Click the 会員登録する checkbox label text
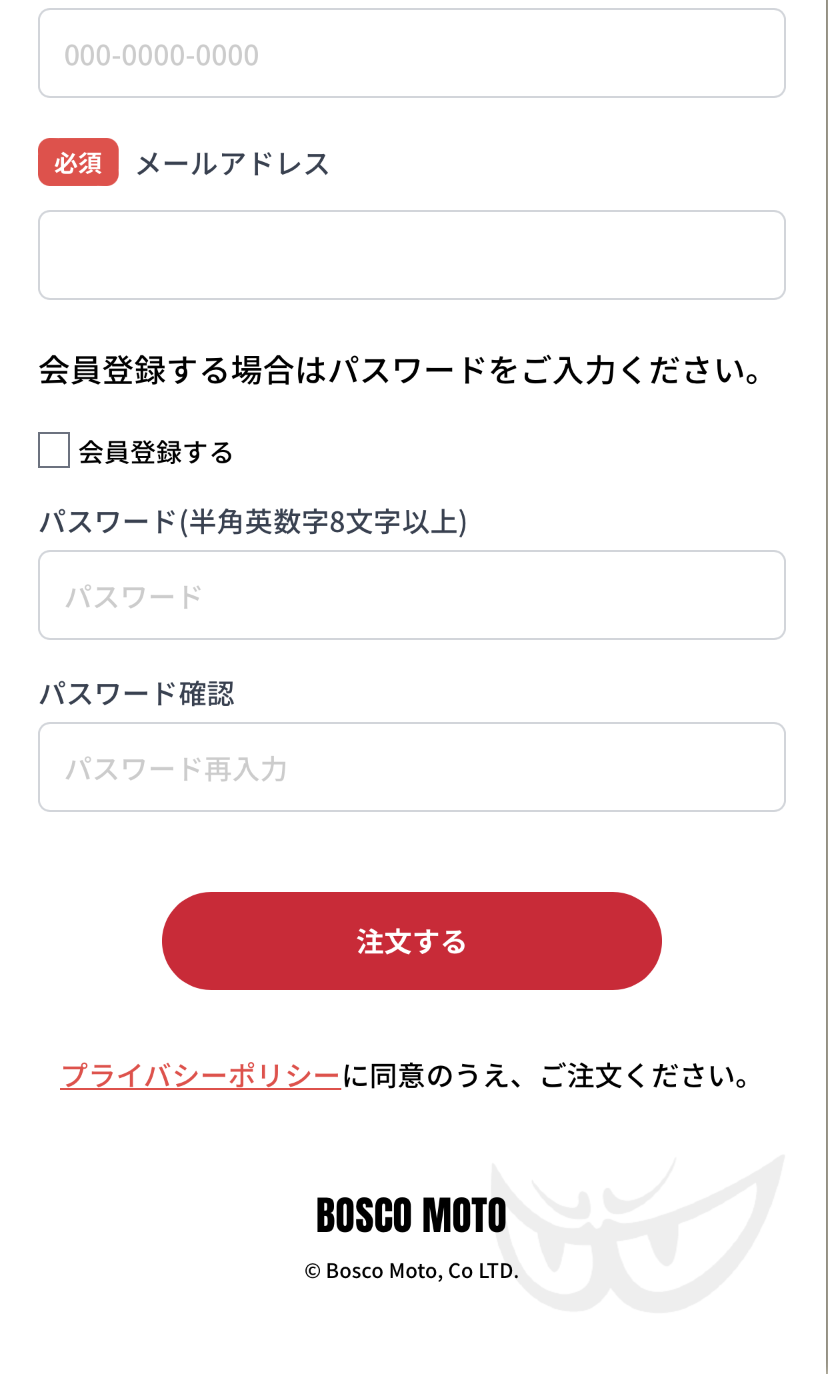 point(156,453)
